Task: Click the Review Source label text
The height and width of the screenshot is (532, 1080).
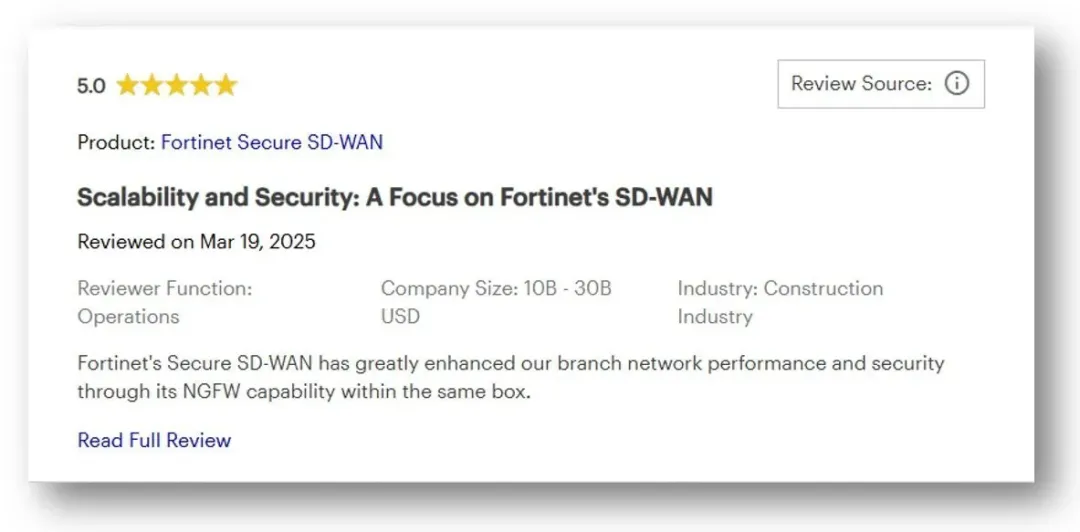Action: (861, 84)
